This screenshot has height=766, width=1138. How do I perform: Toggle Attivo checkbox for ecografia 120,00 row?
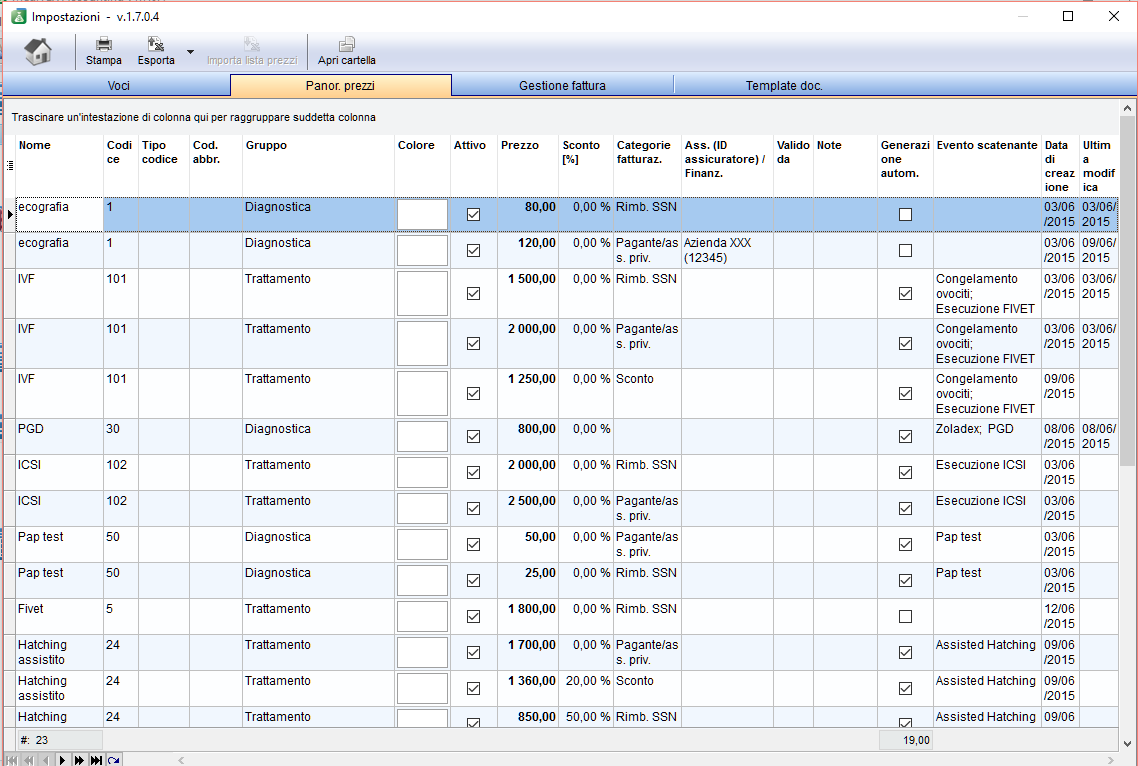point(473,250)
